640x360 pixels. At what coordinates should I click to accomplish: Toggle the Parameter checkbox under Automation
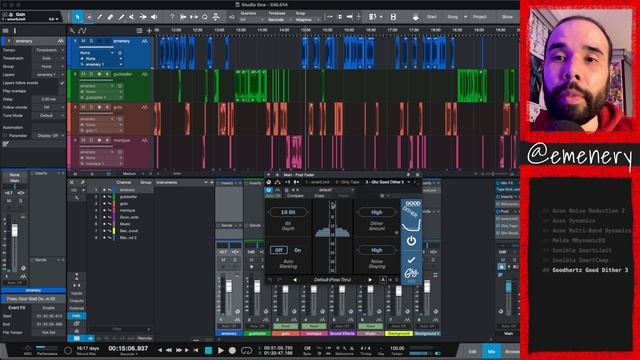pos(5,136)
